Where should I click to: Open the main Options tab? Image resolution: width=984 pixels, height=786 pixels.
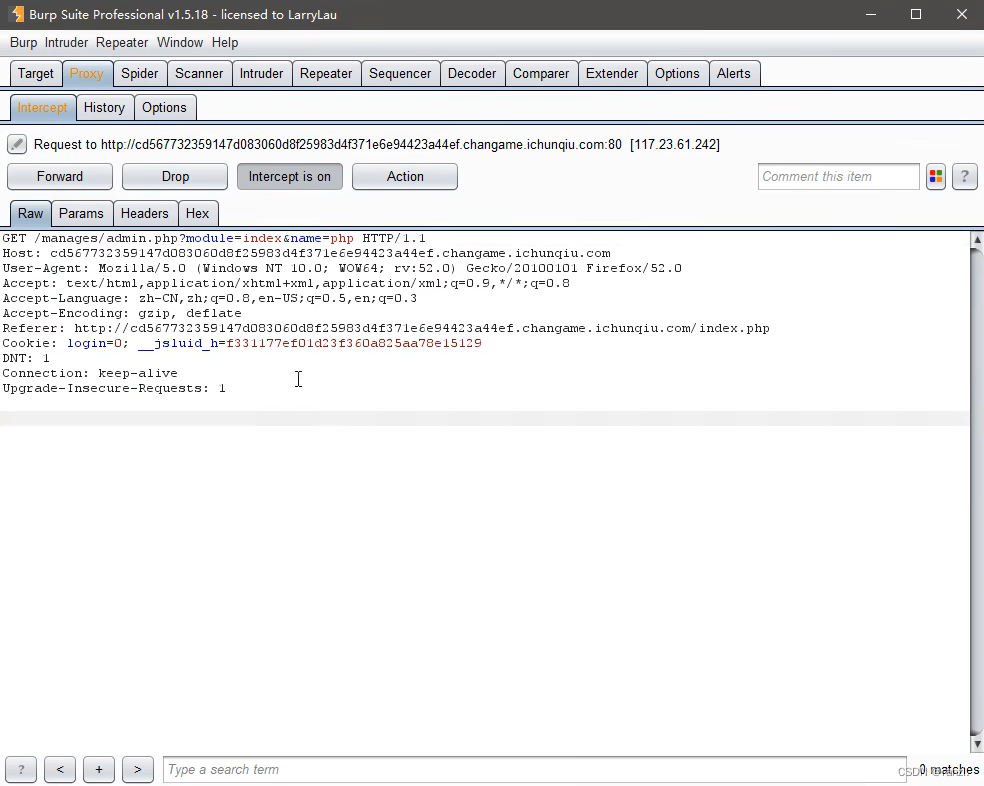tap(677, 73)
